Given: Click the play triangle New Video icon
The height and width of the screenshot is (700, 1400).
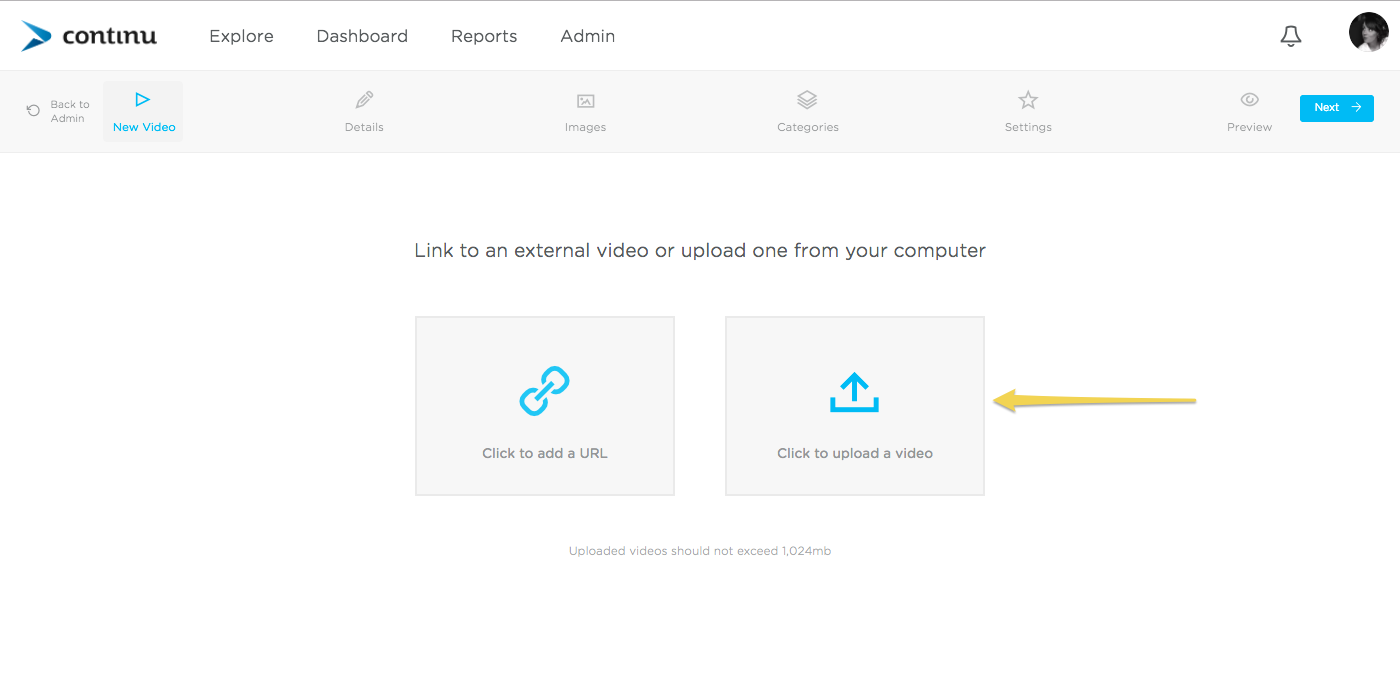Looking at the screenshot, I should point(143,99).
